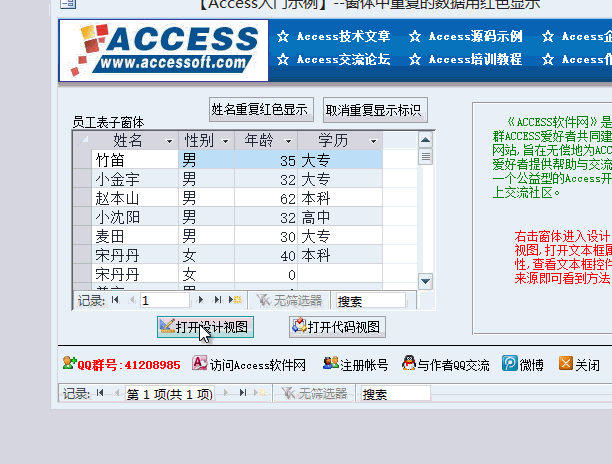Click the 学历 cell 高中
The height and width of the screenshot is (464, 612).
pos(340,217)
